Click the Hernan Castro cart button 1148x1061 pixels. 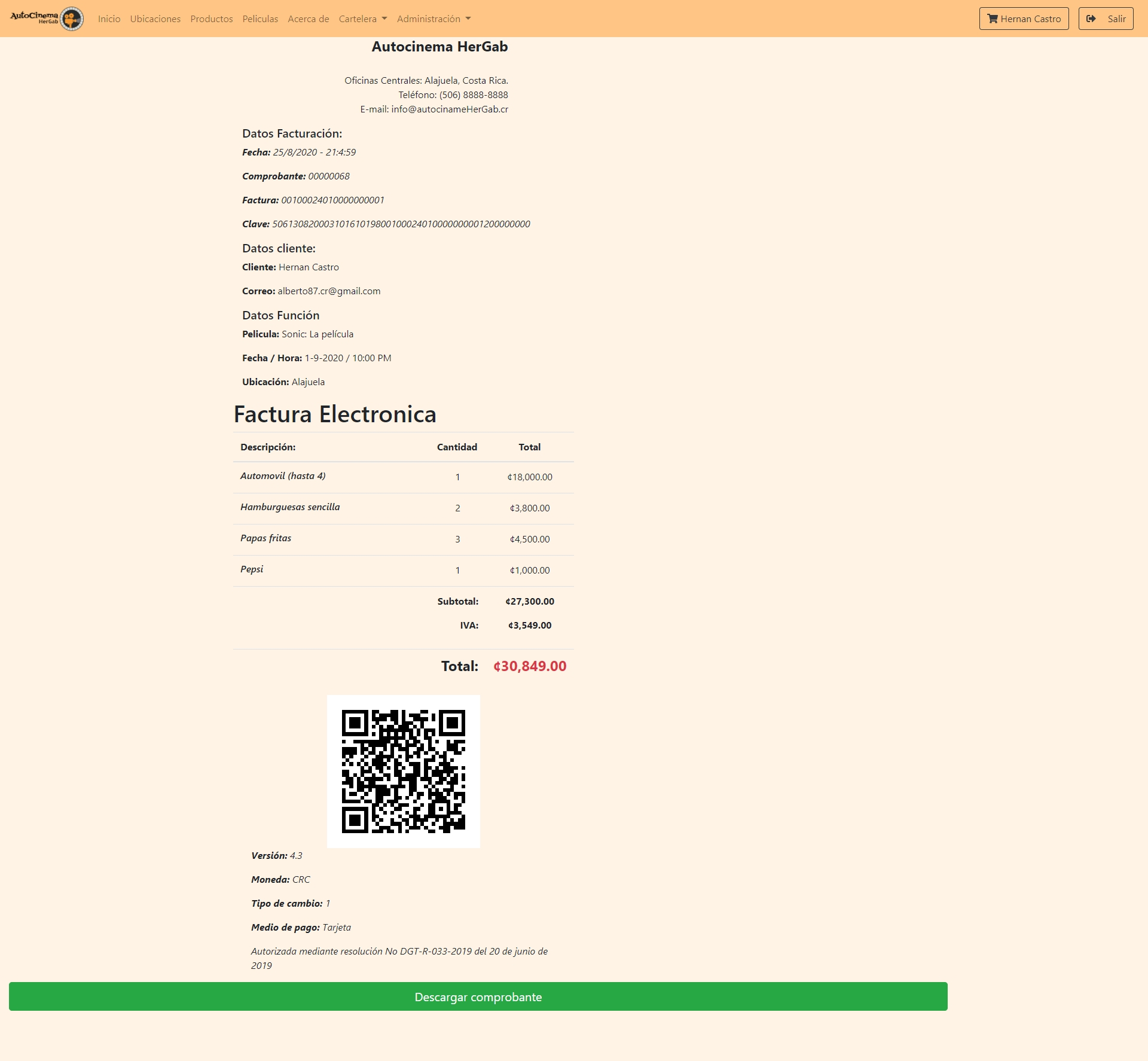pyautogui.click(x=1024, y=19)
